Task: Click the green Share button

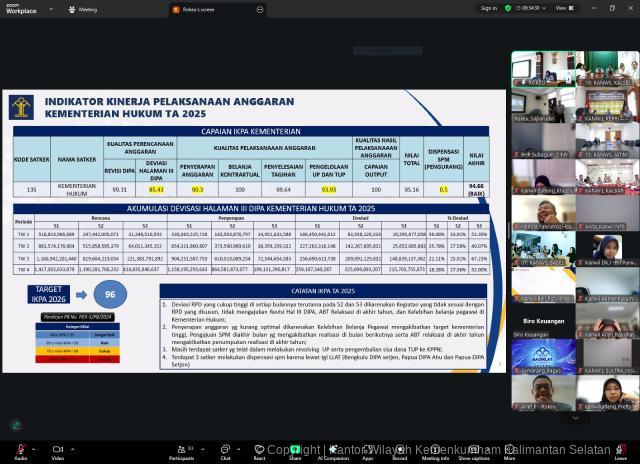Action: [295, 450]
